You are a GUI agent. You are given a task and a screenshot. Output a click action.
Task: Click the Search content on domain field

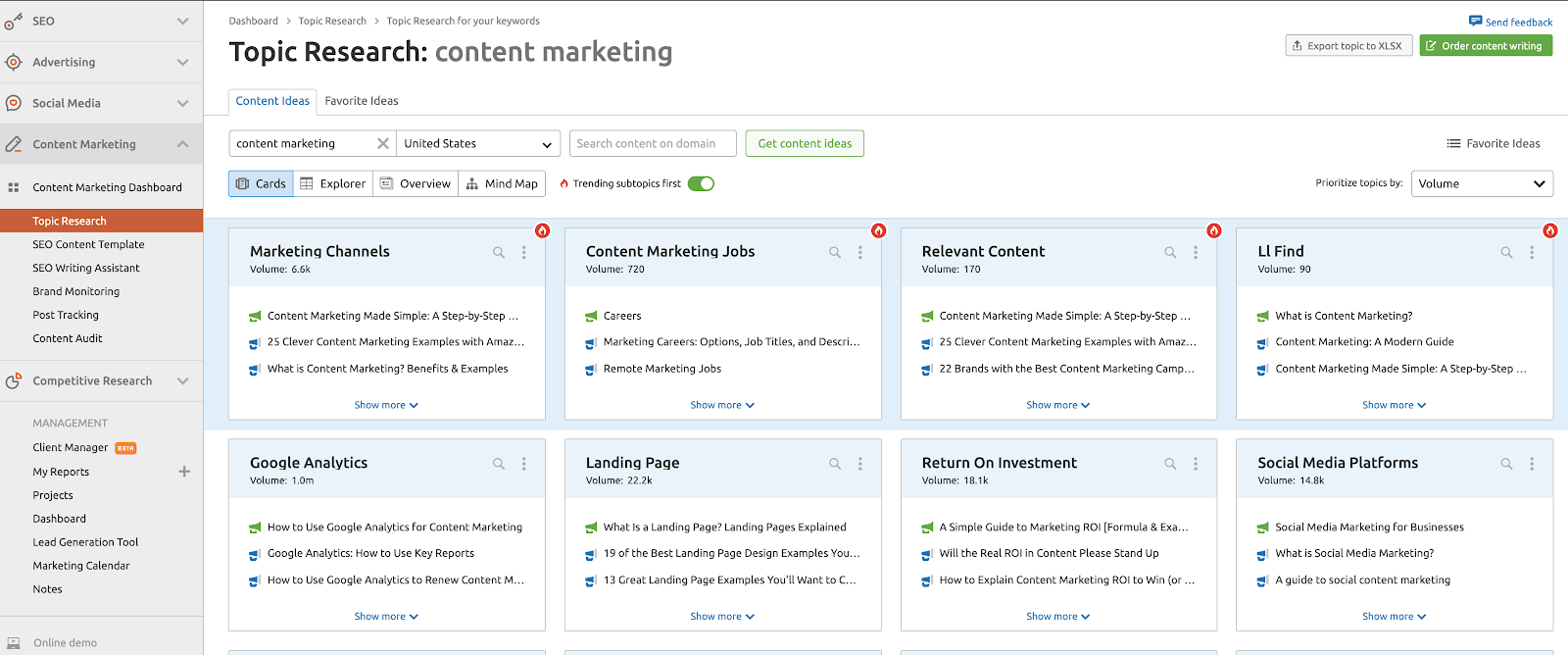point(653,143)
